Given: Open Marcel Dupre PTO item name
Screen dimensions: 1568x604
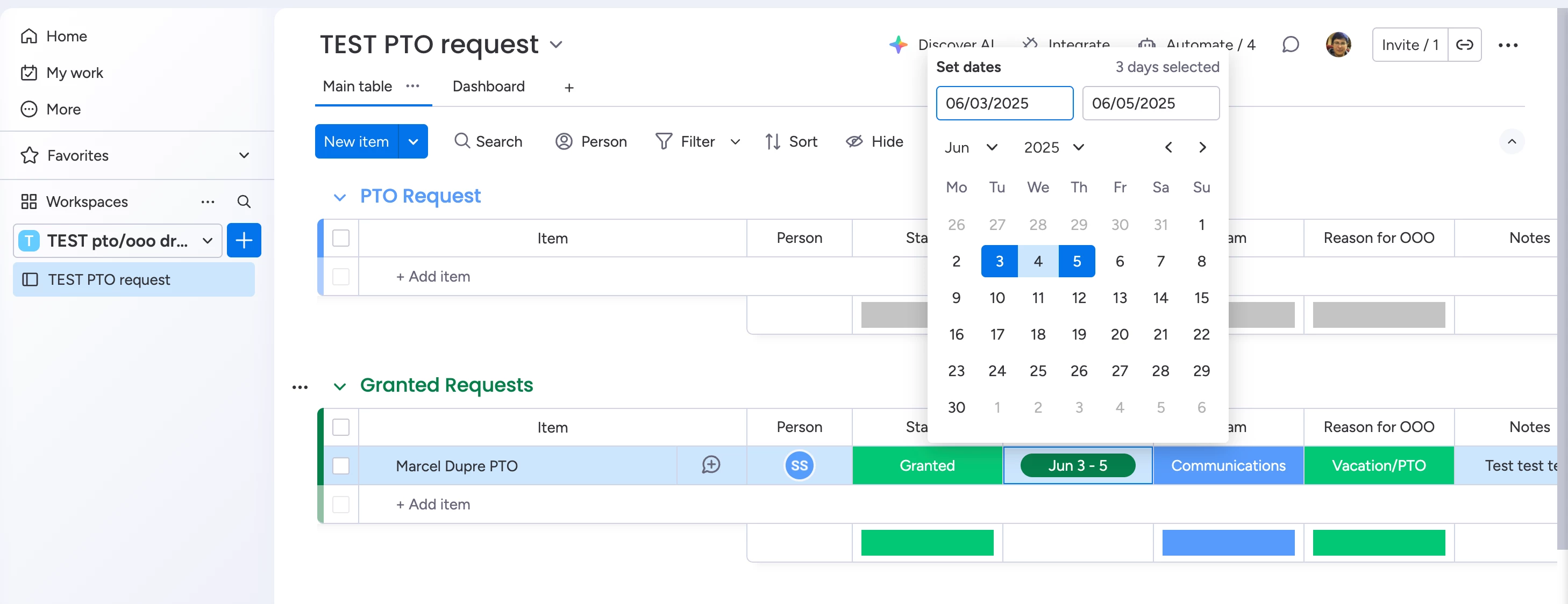Looking at the screenshot, I should (x=457, y=466).
